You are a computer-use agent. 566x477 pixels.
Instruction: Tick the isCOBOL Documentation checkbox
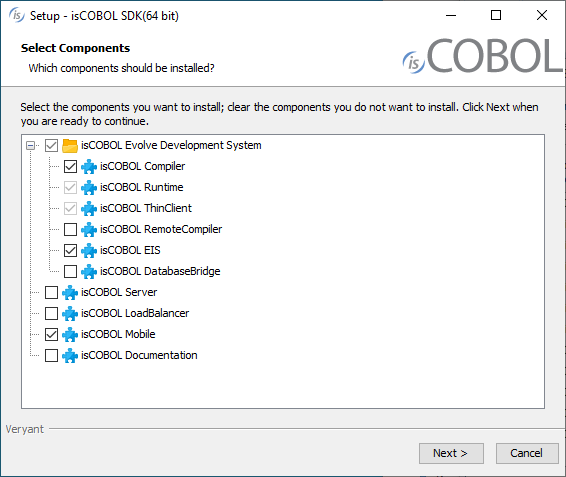(51, 355)
